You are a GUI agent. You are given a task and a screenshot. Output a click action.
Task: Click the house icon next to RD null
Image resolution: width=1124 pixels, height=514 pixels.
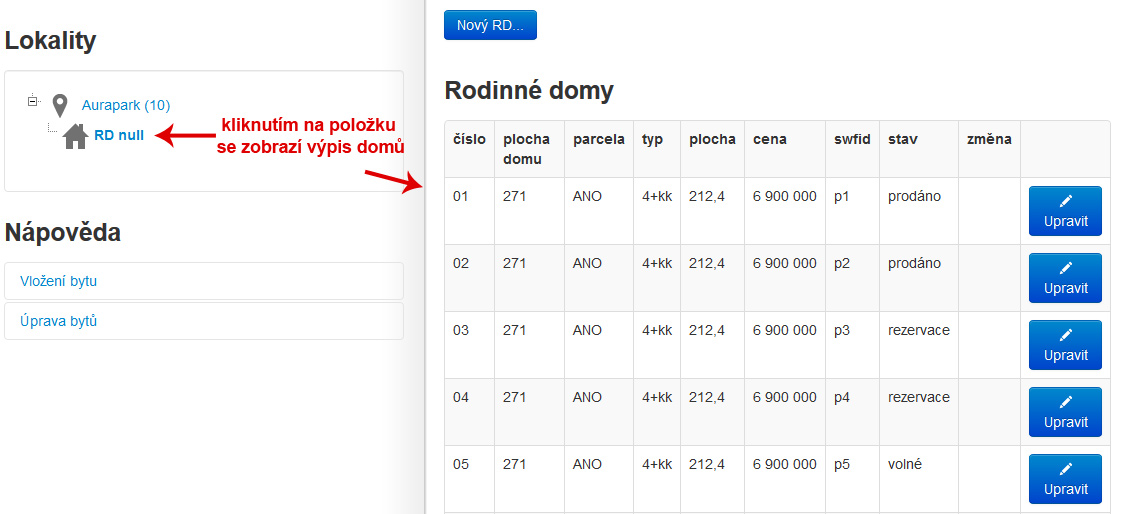click(x=75, y=136)
